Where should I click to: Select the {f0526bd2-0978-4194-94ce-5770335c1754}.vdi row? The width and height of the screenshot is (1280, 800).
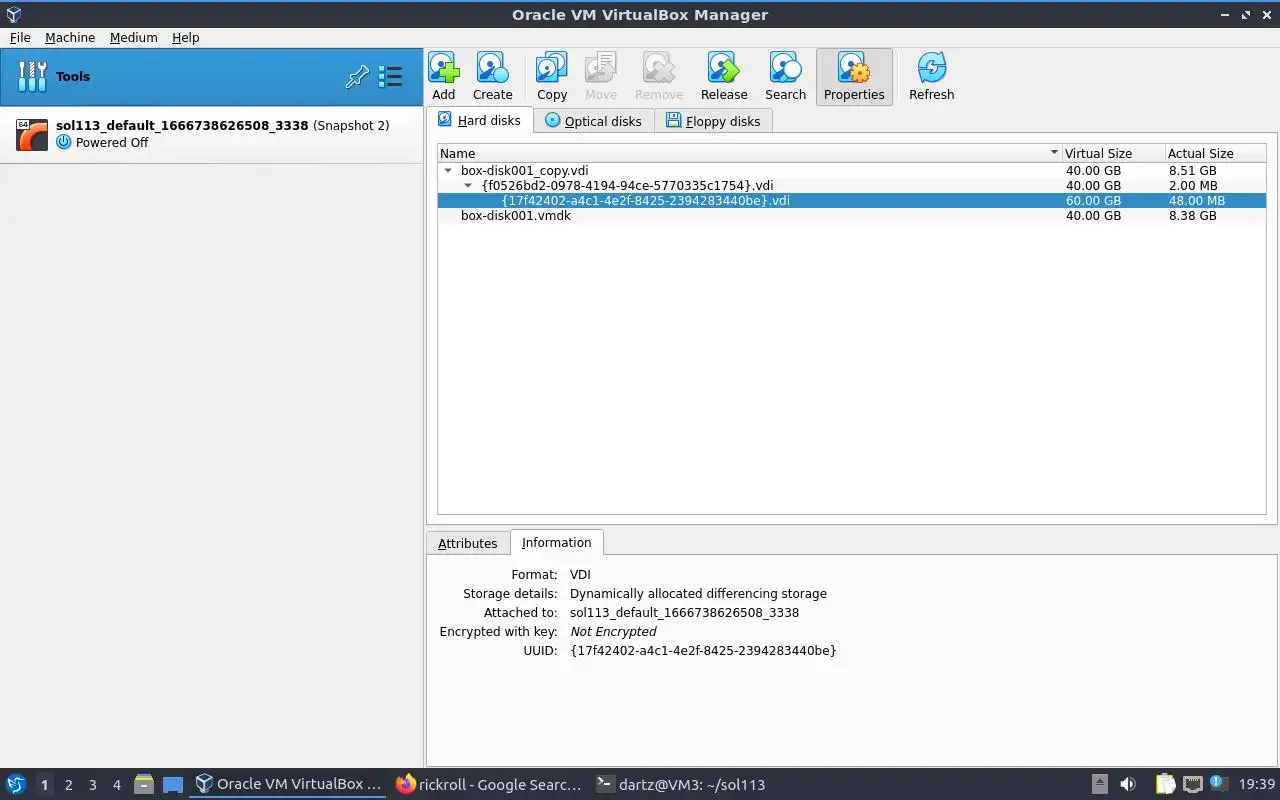coord(852,185)
